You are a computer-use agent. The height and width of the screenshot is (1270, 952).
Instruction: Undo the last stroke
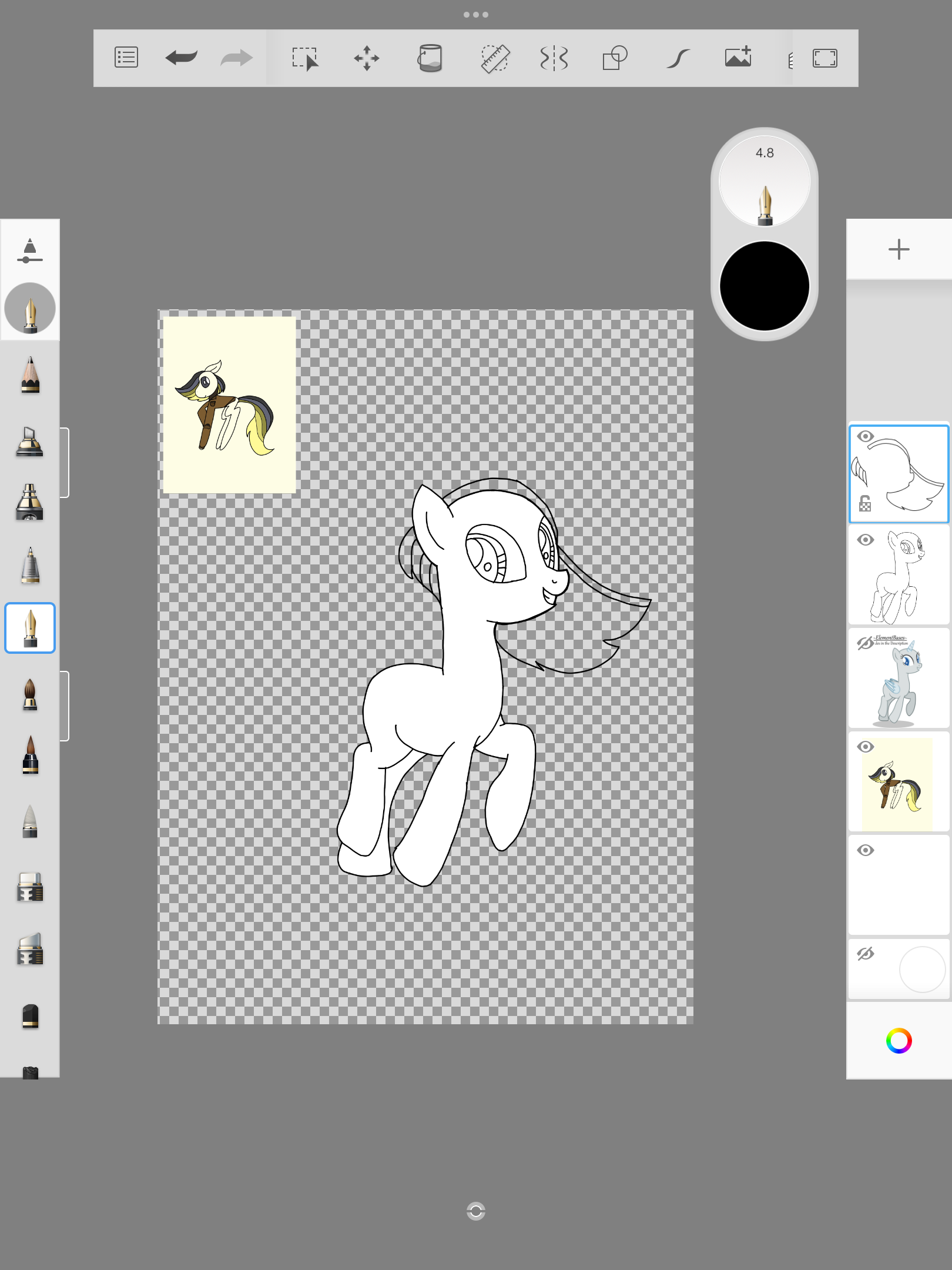click(x=181, y=58)
